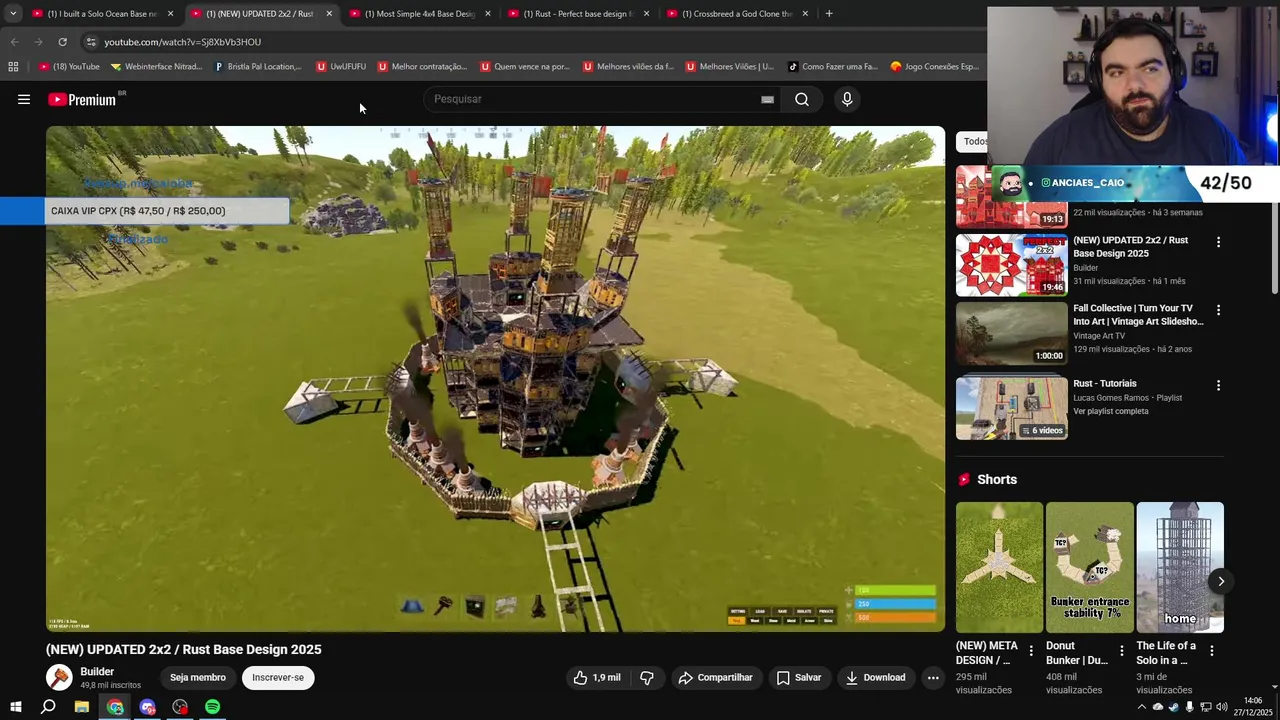Open Webinterface Nitrado bookmark
The image size is (1280, 720).
156,67
